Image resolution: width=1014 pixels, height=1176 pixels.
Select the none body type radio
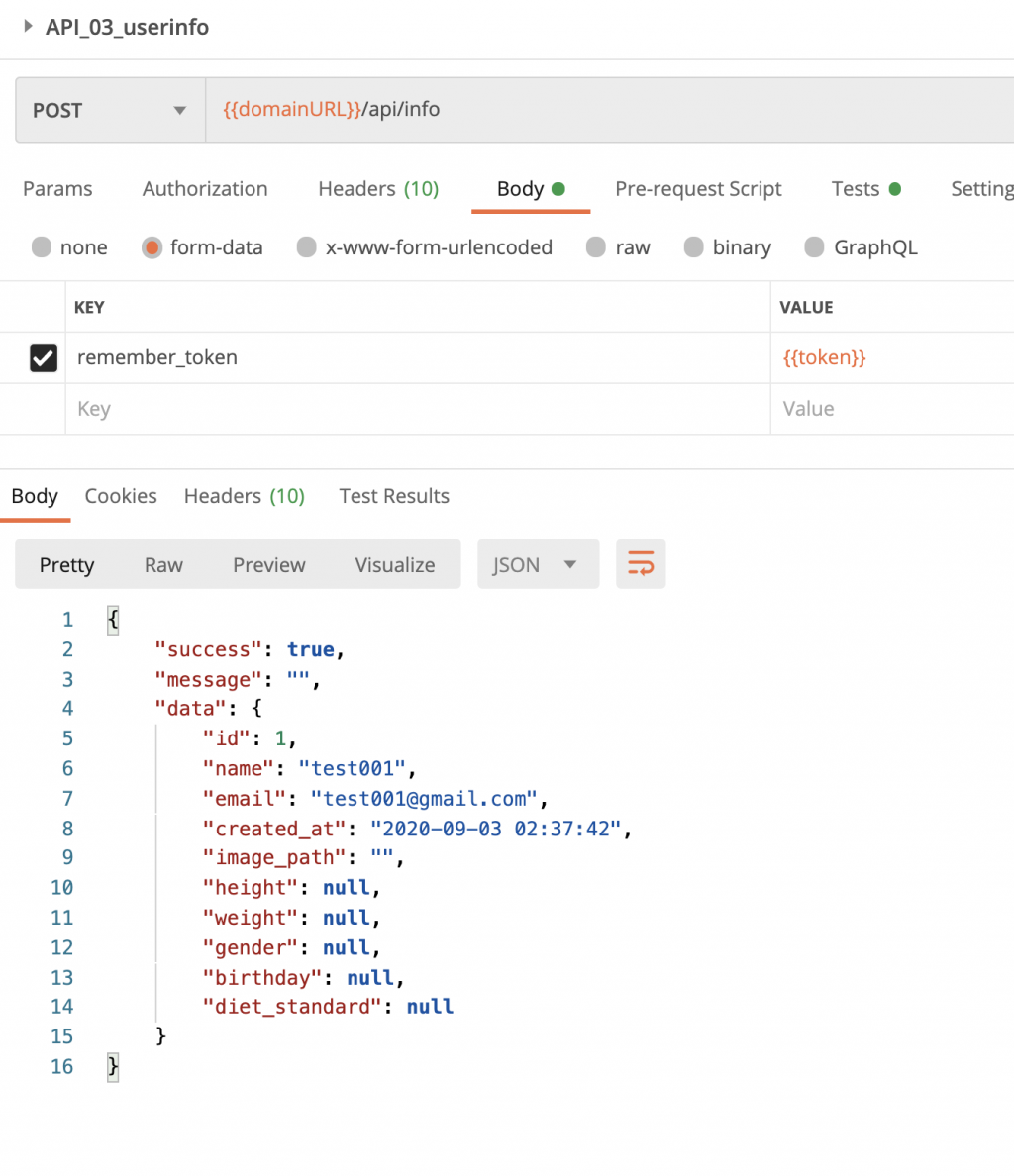tap(42, 247)
